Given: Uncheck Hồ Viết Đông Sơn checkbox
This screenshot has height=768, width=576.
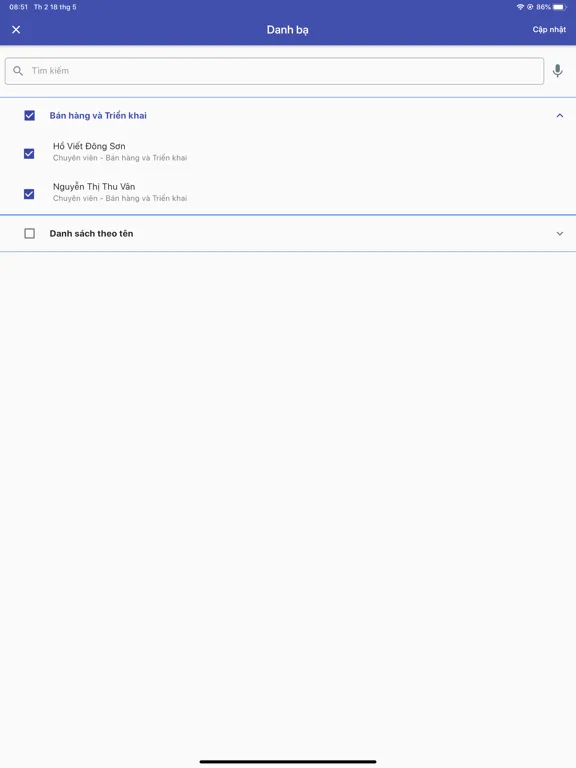Looking at the screenshot, I should point(29,154).
